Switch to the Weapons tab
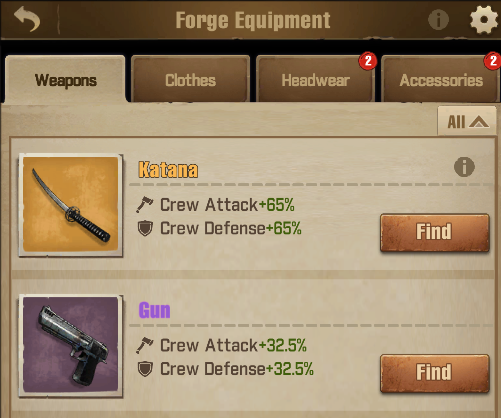 66,80
